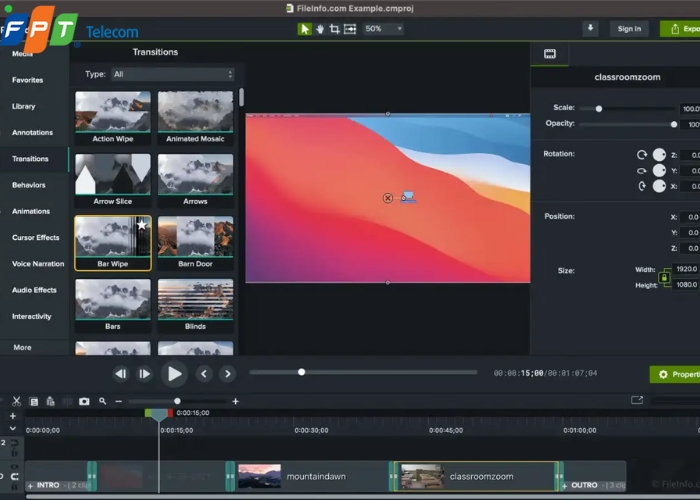
Task: Toggle magnetic track icon on Track 2
Action: click(14, 443)
